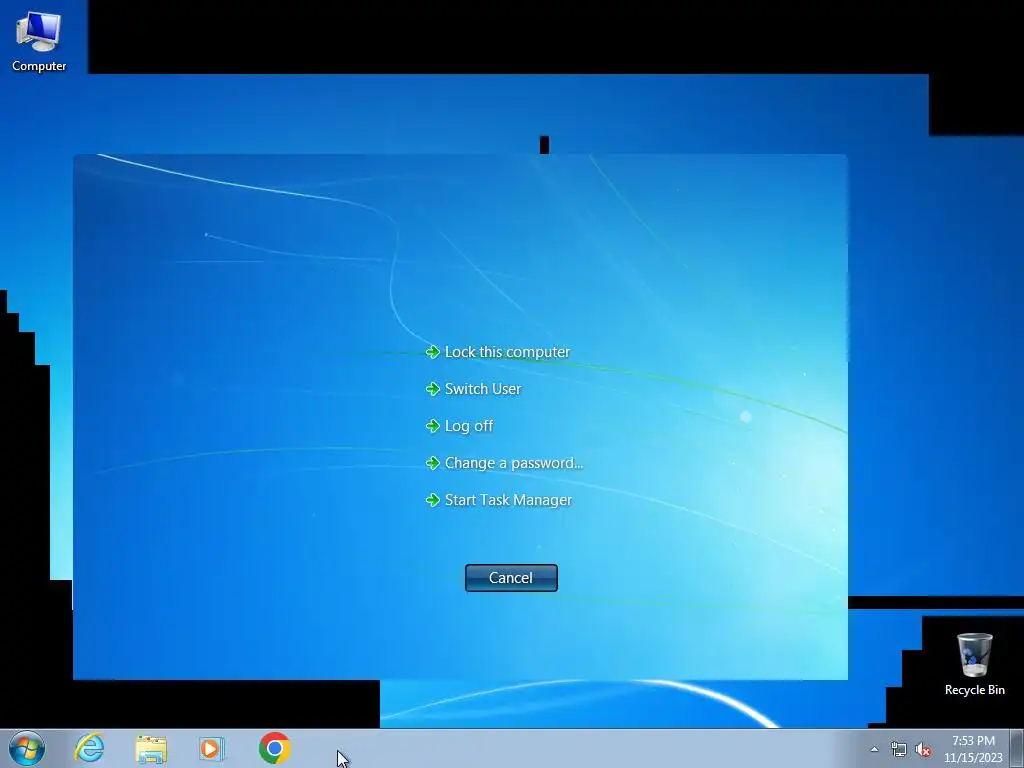Open the network status tray icon
Image resolution: width=1024 pixels, height=768 pixels.
click(899, 749)
